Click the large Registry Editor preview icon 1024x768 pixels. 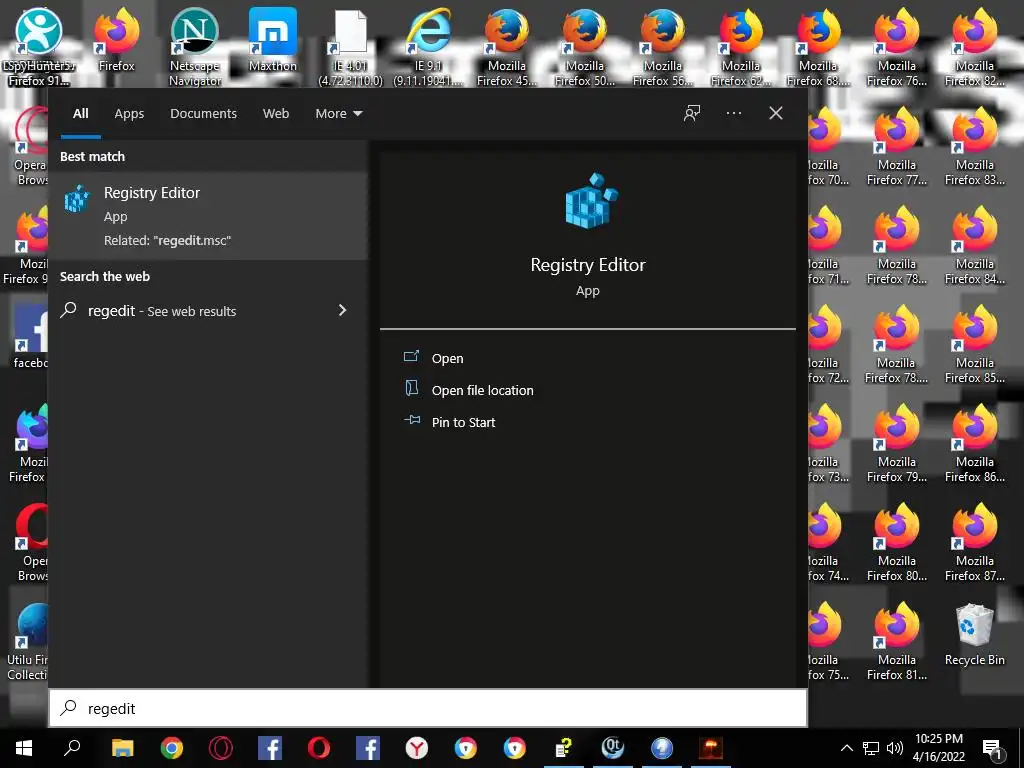[590, 201]
